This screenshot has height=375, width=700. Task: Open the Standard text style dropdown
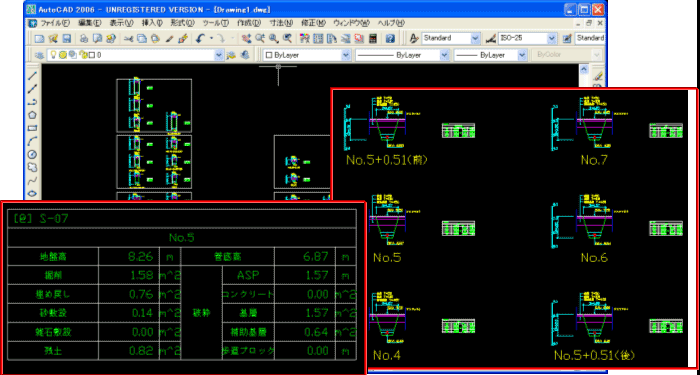451,38
